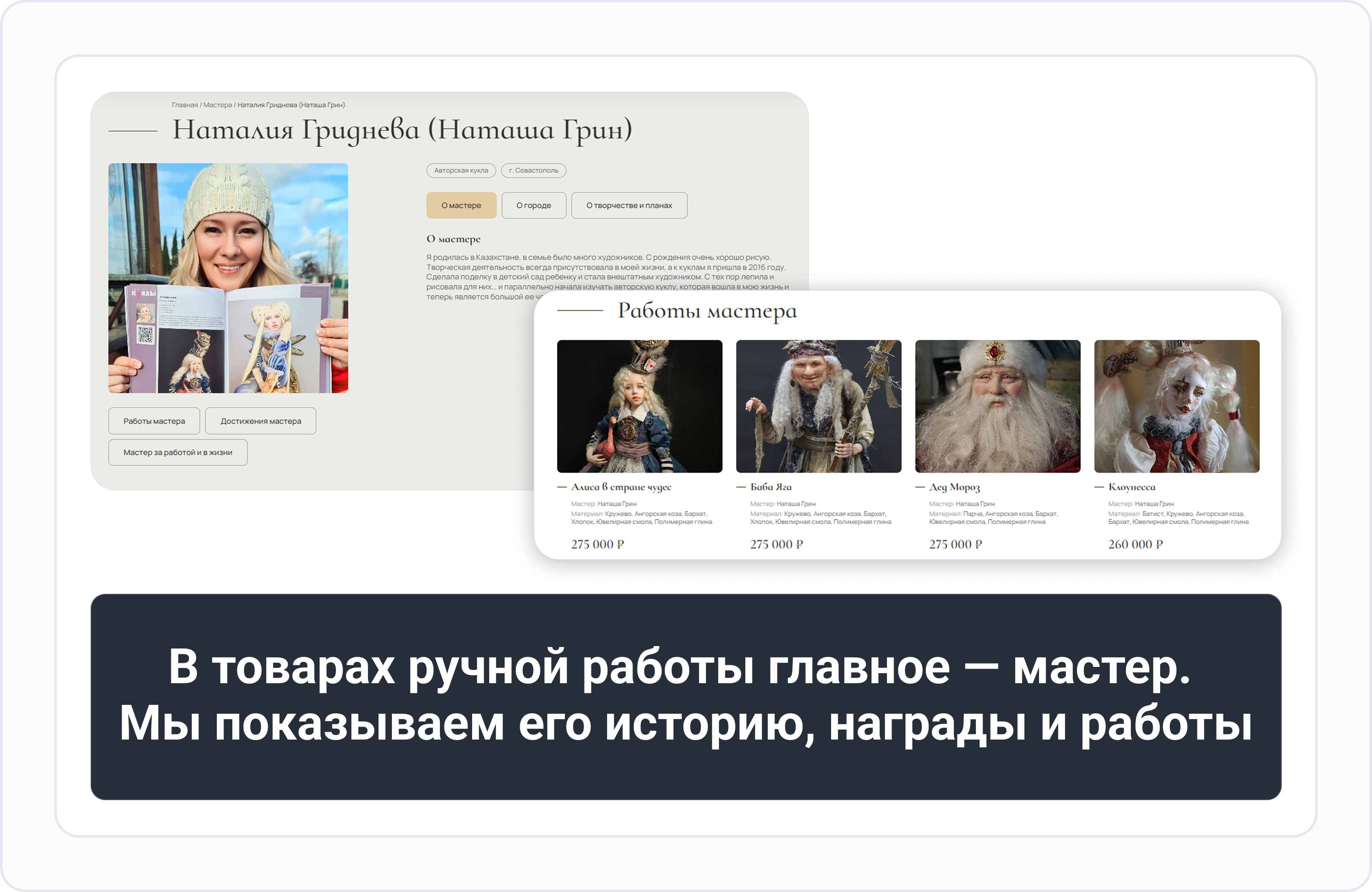Open the master's portrait photo
The width and height of the screenshot is (1372, 892).
point(228,278)
